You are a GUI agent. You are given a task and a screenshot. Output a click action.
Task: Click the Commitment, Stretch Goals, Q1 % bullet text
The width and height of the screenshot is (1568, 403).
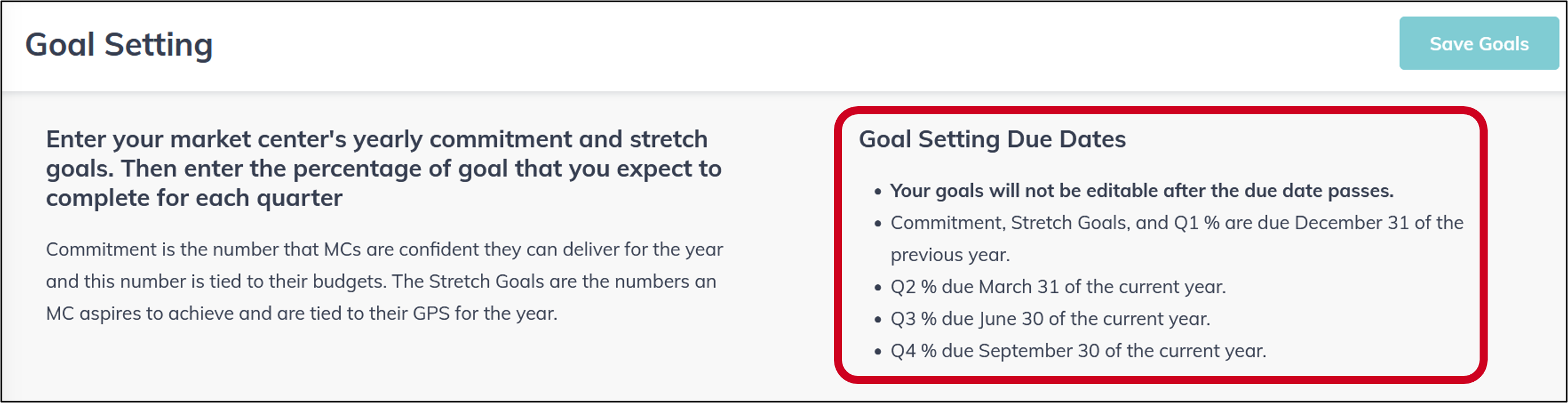(x=1177, y=239)
